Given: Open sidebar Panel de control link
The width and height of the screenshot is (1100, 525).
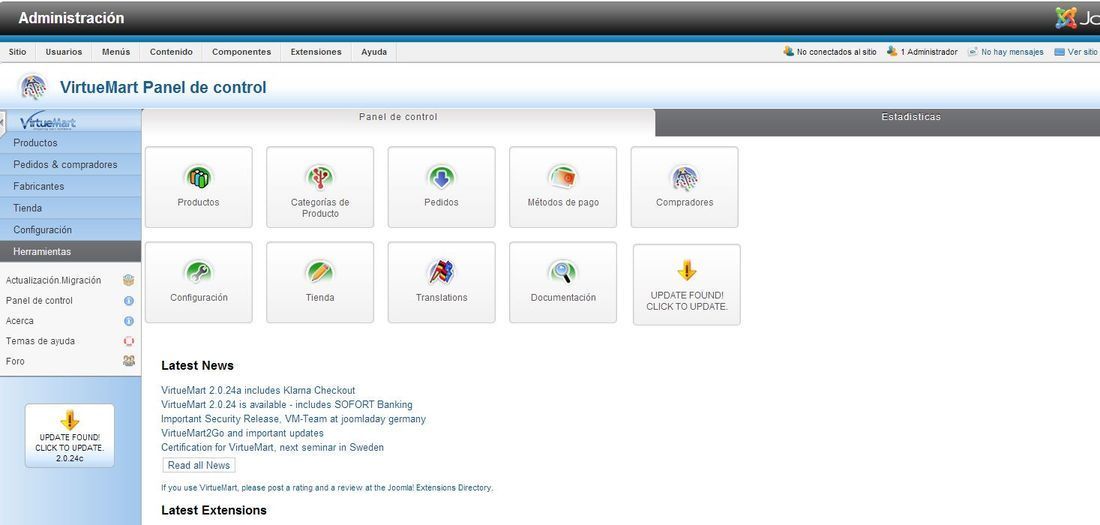Looking at the screenshot, I should (x=39, y=300).
